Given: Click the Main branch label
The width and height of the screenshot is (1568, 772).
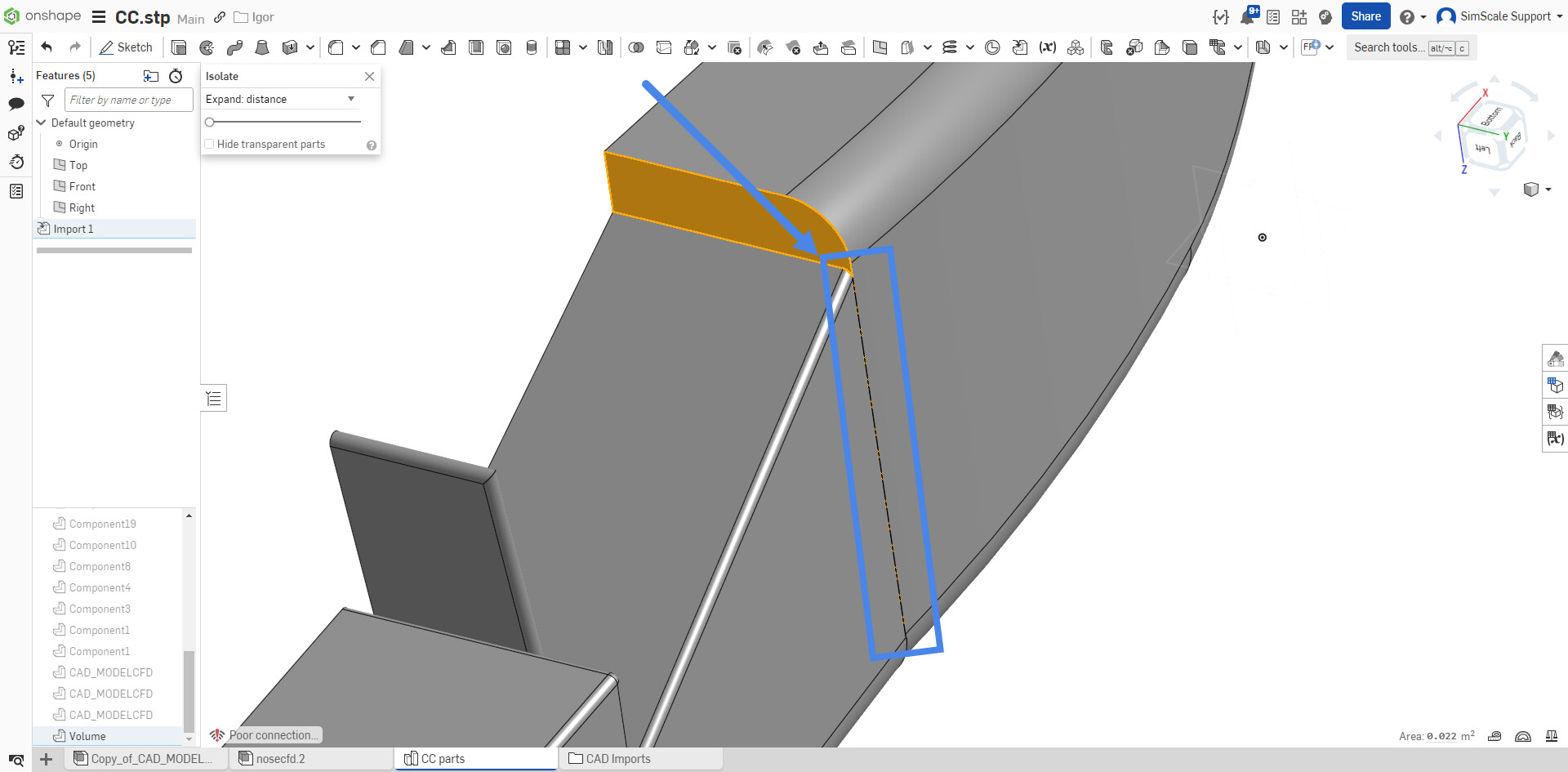Looking at the screenshot, I should point(191,19).
